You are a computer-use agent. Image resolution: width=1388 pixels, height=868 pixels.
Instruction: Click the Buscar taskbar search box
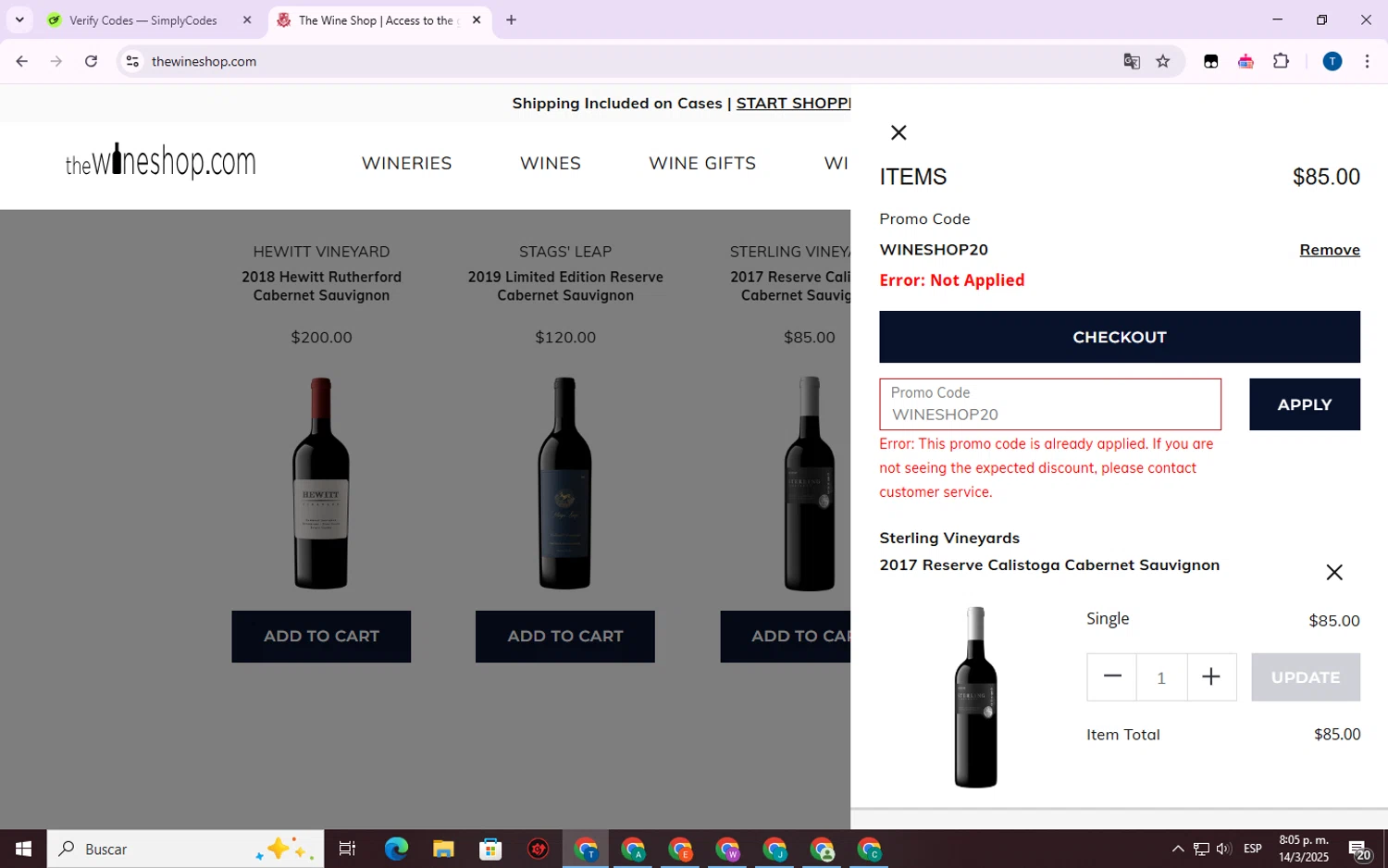[185, 849]
